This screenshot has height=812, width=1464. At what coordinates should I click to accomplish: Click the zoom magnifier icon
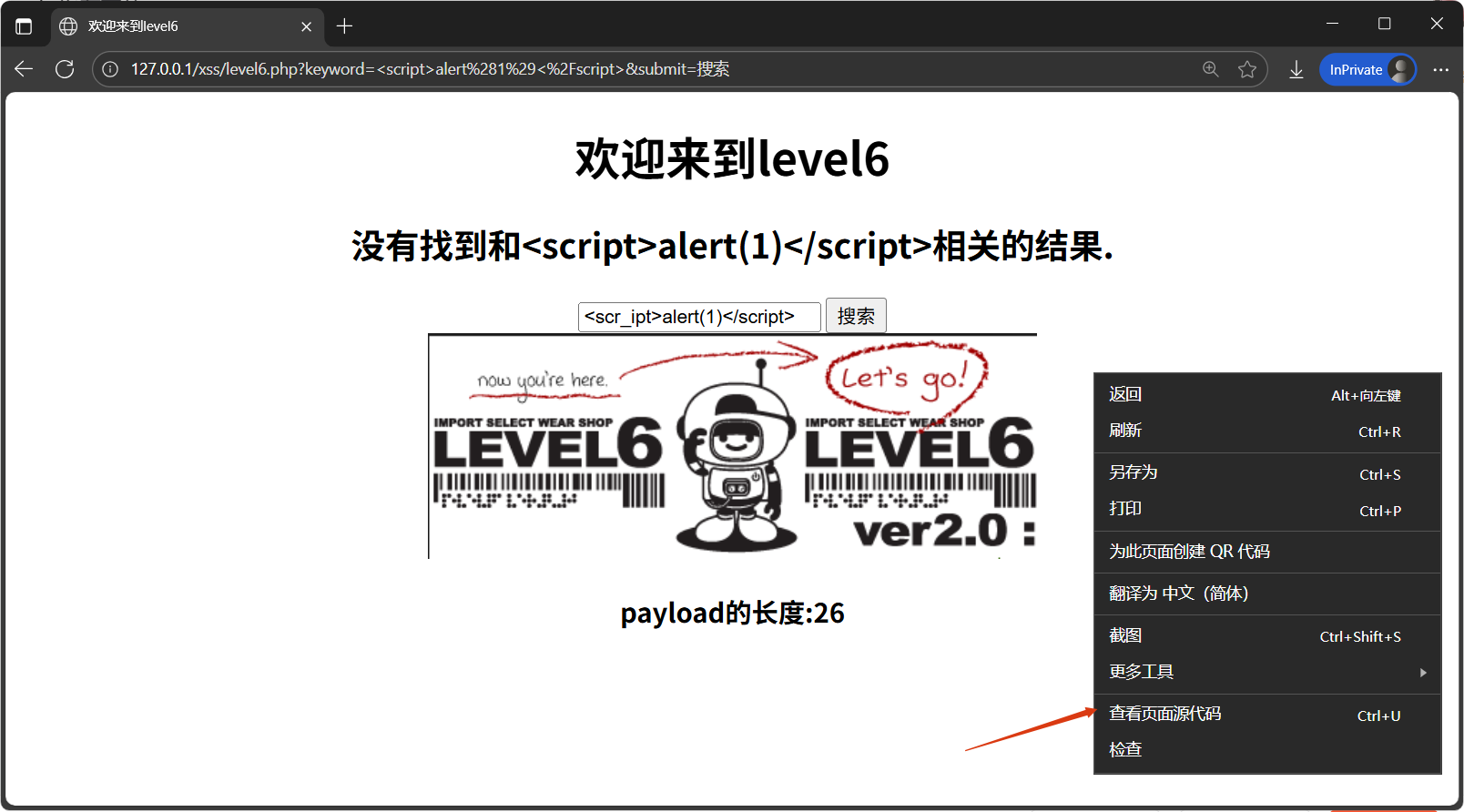coord(1211,69)
